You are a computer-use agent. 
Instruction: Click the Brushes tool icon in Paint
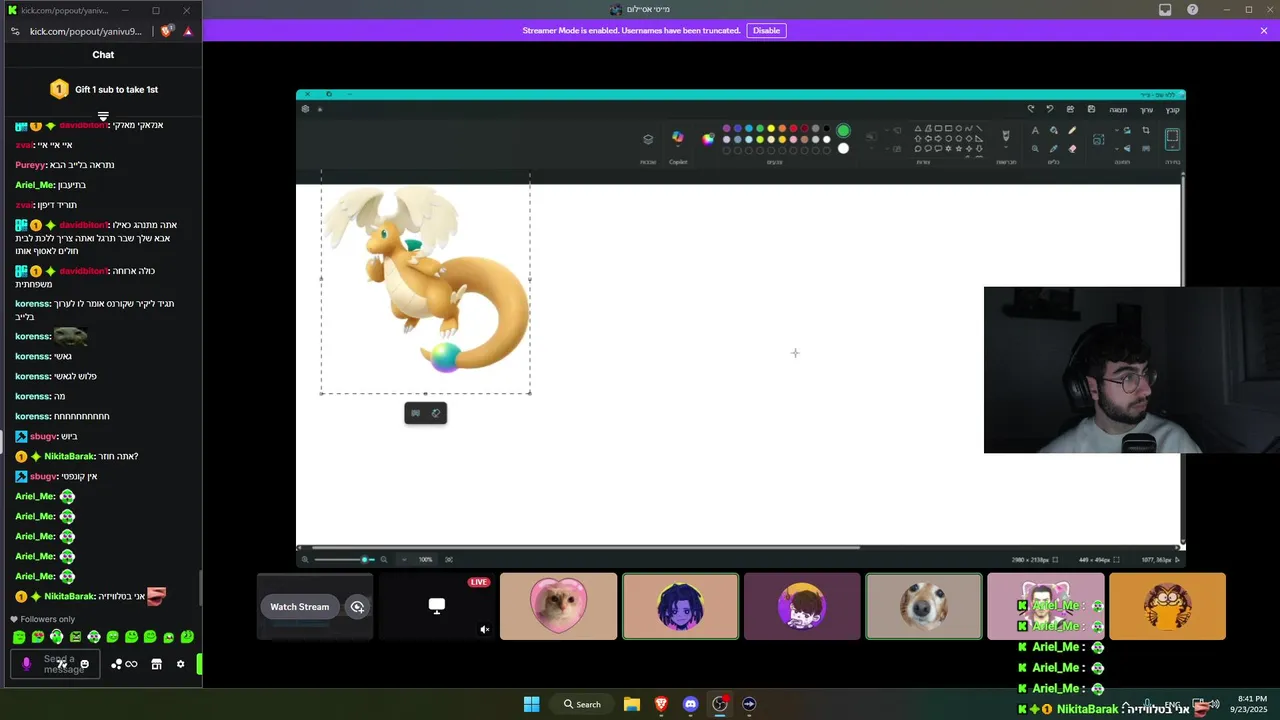(1006, 134)
